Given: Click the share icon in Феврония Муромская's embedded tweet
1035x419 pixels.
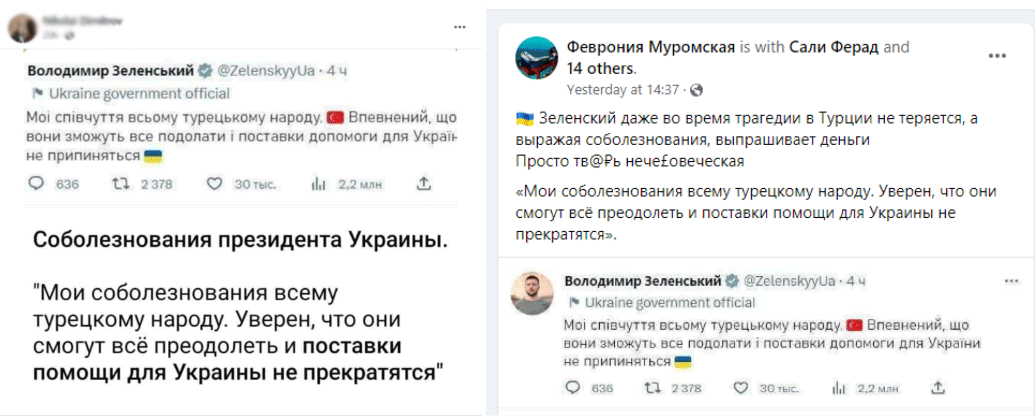Looking at the screenshot, I should [x=939, y=387].
